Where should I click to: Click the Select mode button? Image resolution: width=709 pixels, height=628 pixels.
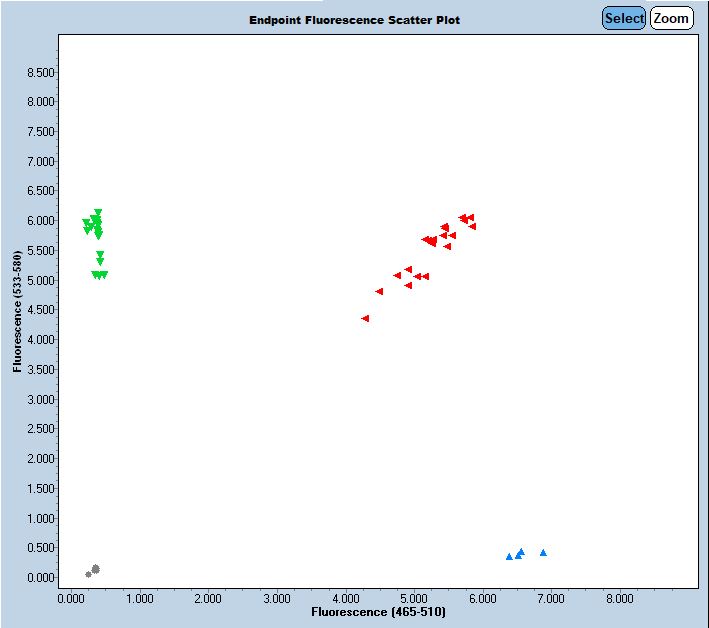pyautogui.click(x=624, y=18)
